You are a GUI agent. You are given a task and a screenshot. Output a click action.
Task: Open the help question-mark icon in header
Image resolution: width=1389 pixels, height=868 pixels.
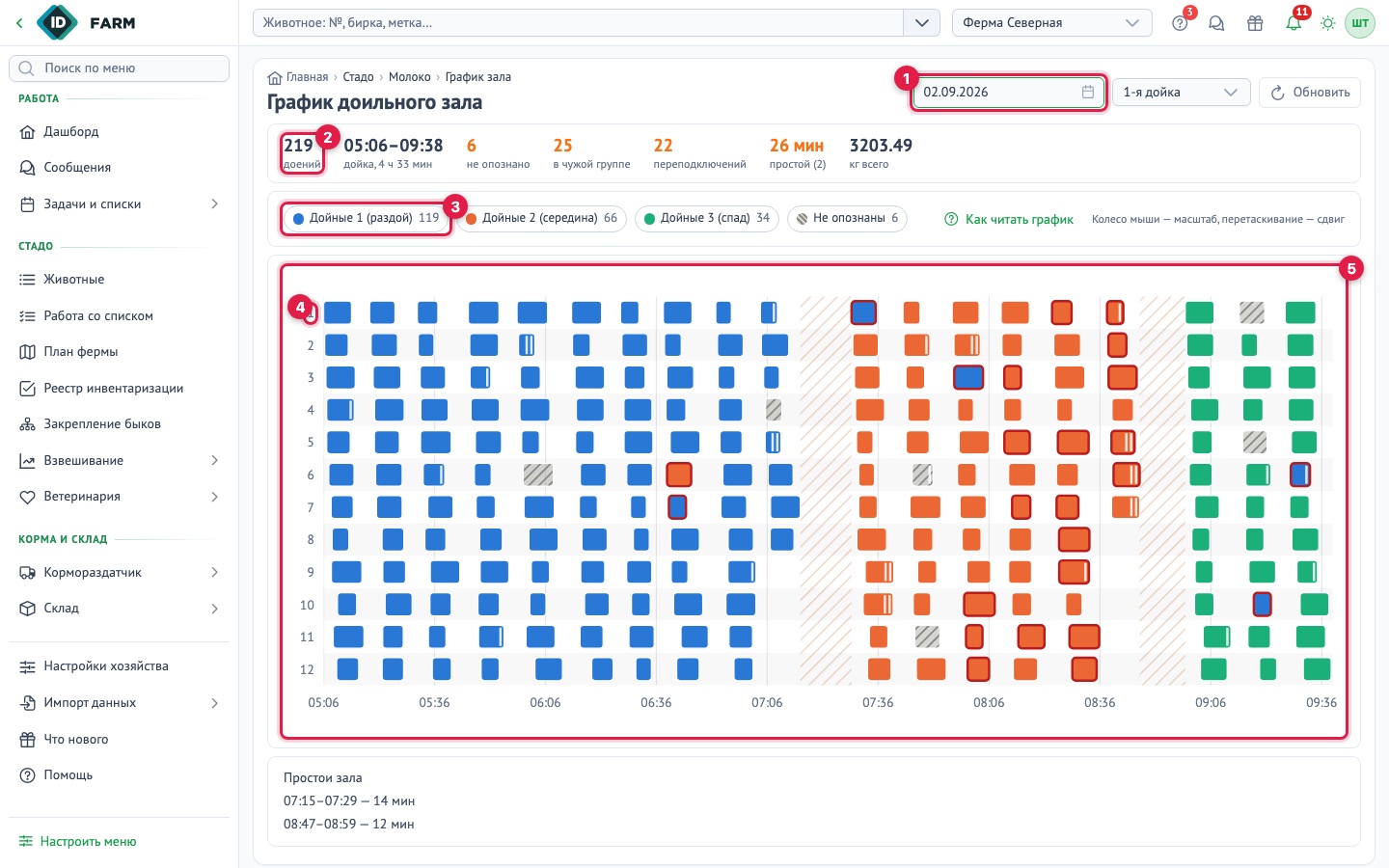(1180, 23)
